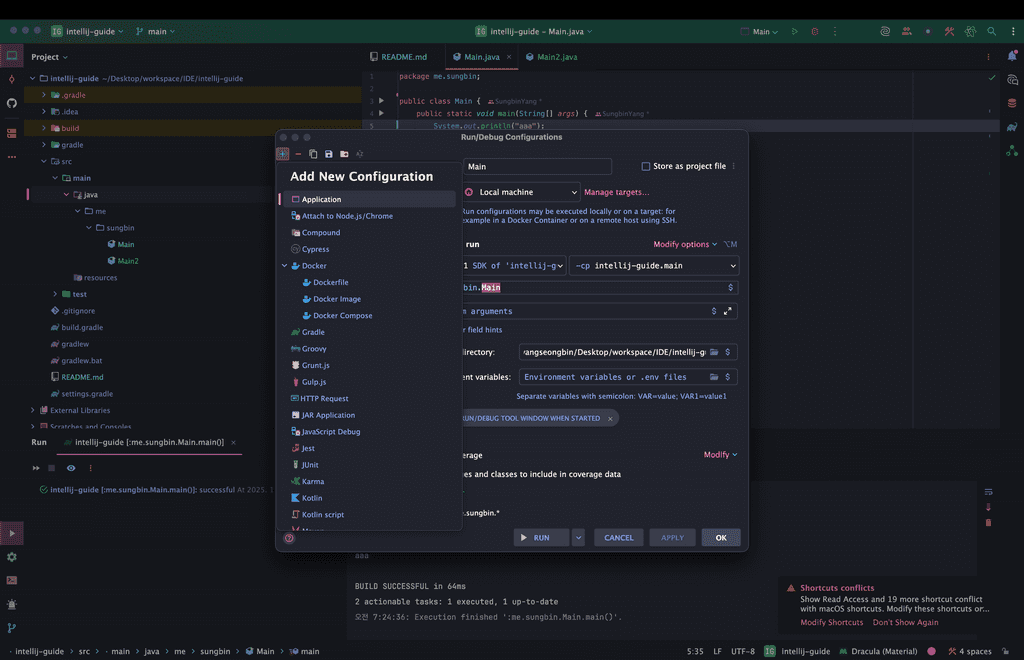Expand the program arguments field with arrows icon
Image resolution: width=1024 pixels, height=660 pixels.
pos(727,311)
